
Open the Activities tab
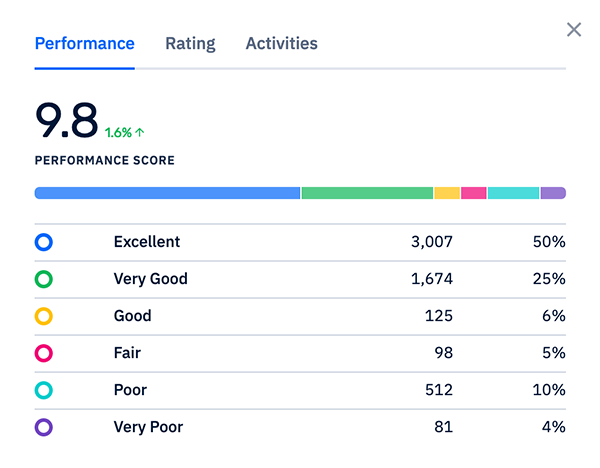(x=281, y=44)
